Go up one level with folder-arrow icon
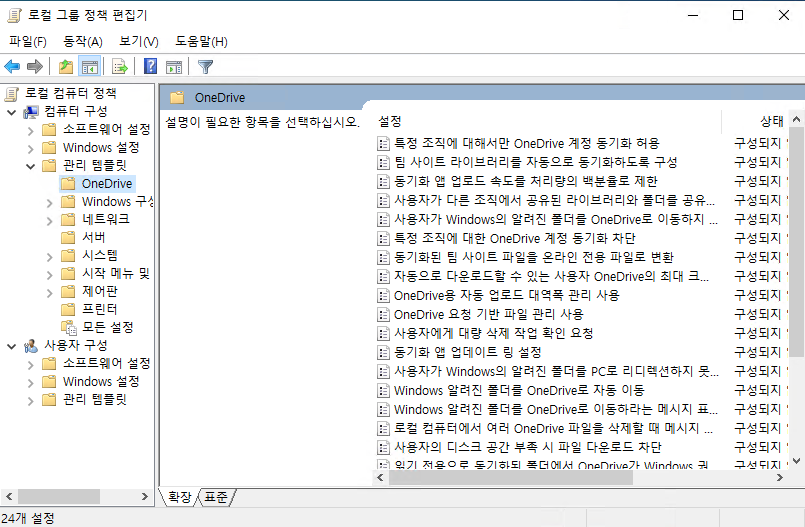Image resolution: width=805 pixels, height=527 pixels. [x=66, y=66]
